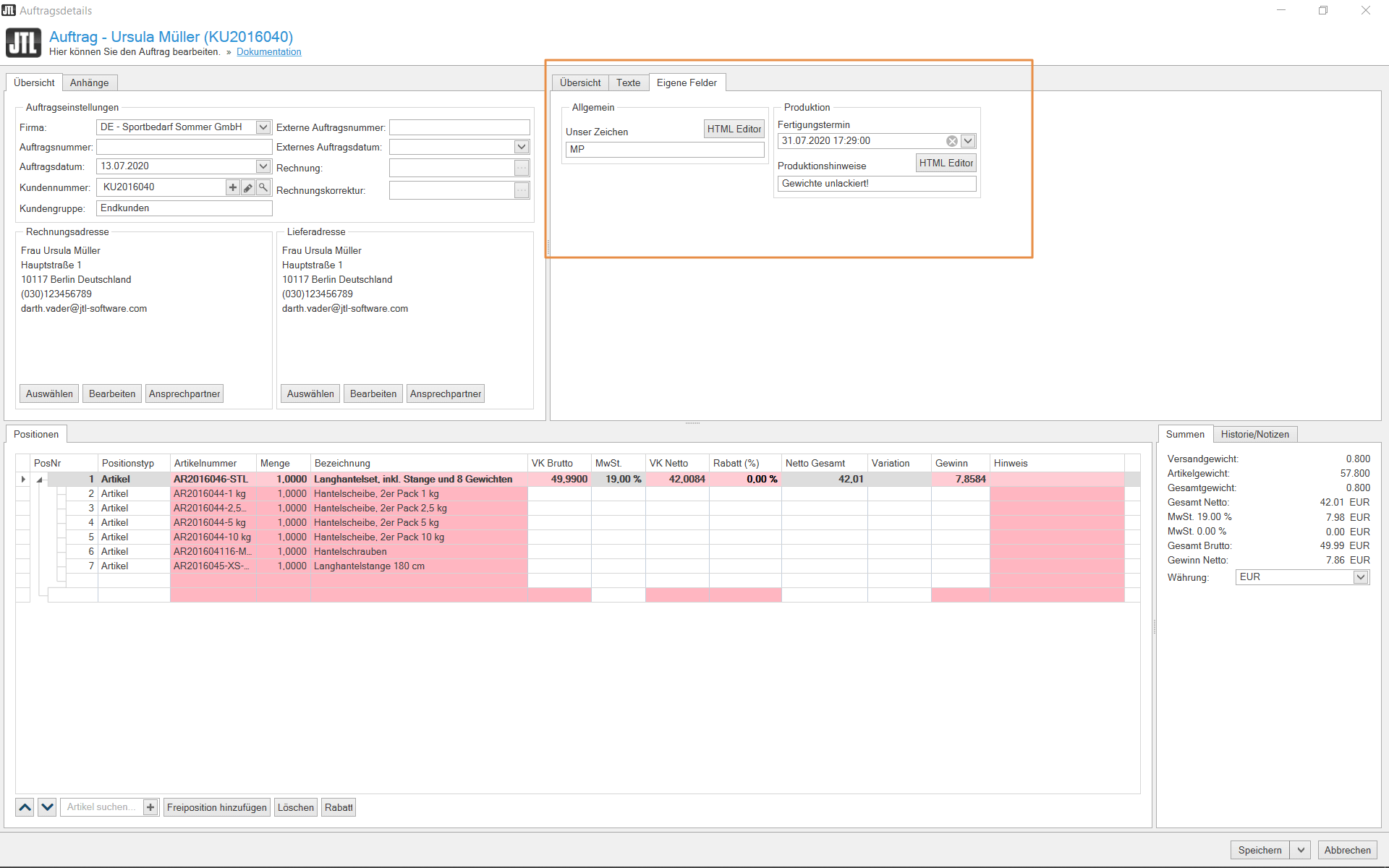Screen dimensions: 1389x868
Task: Clear the Fertigungstermin date with X icon
Action: (952, 141)
